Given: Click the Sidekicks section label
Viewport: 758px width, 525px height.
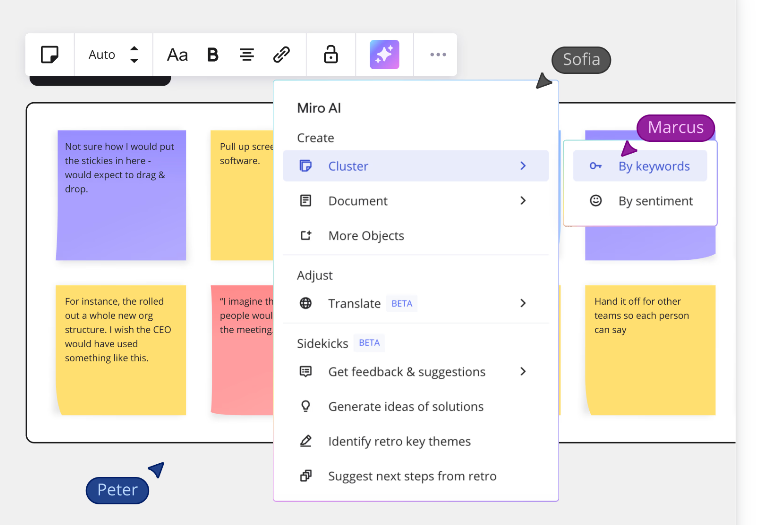Looking at the screenshot, I should pyautogui.click(x=322, y=343).
